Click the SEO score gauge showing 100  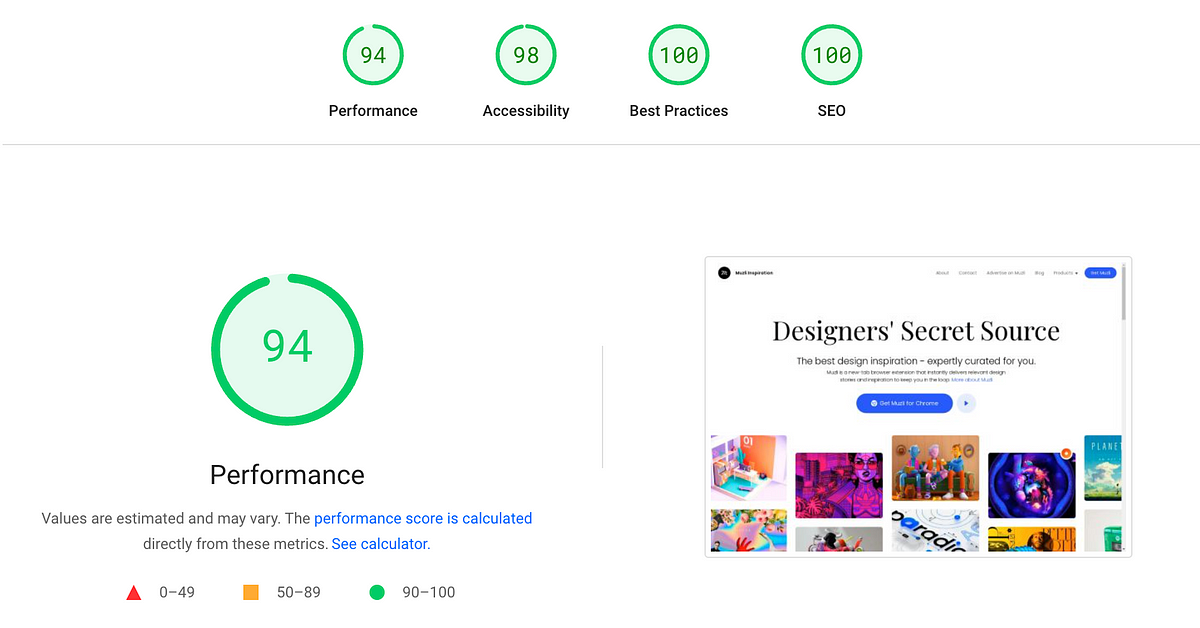click(x=832, y=55)
